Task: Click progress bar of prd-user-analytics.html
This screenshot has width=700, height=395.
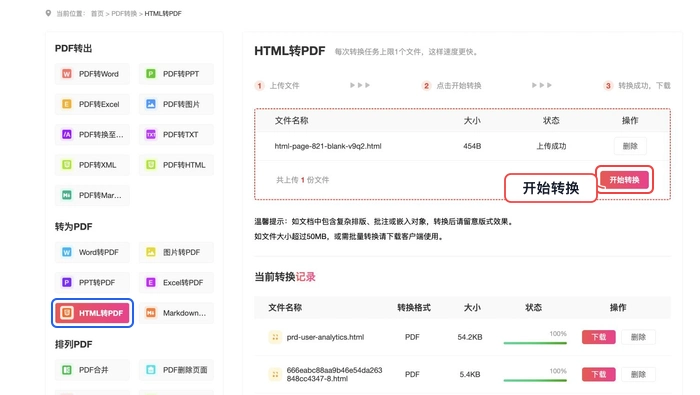Action: coord(535,343)
